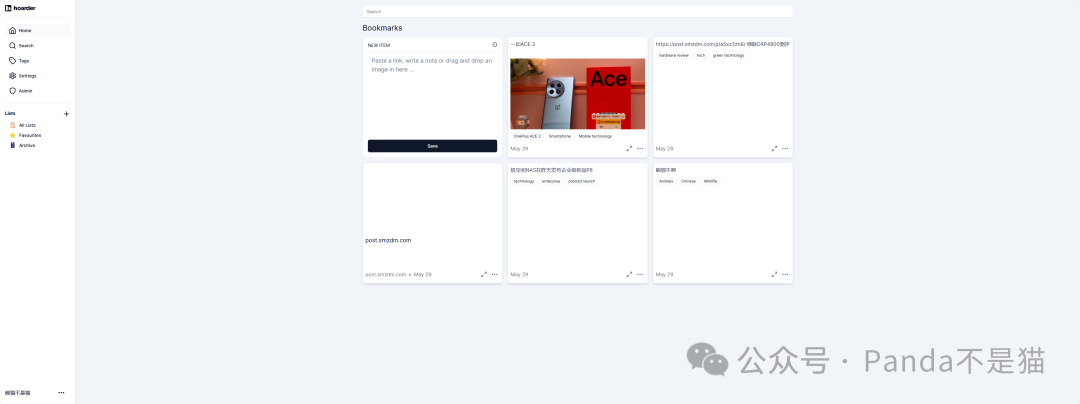Click the Chinese tag

pyautogui.click(x=688, y=181)
